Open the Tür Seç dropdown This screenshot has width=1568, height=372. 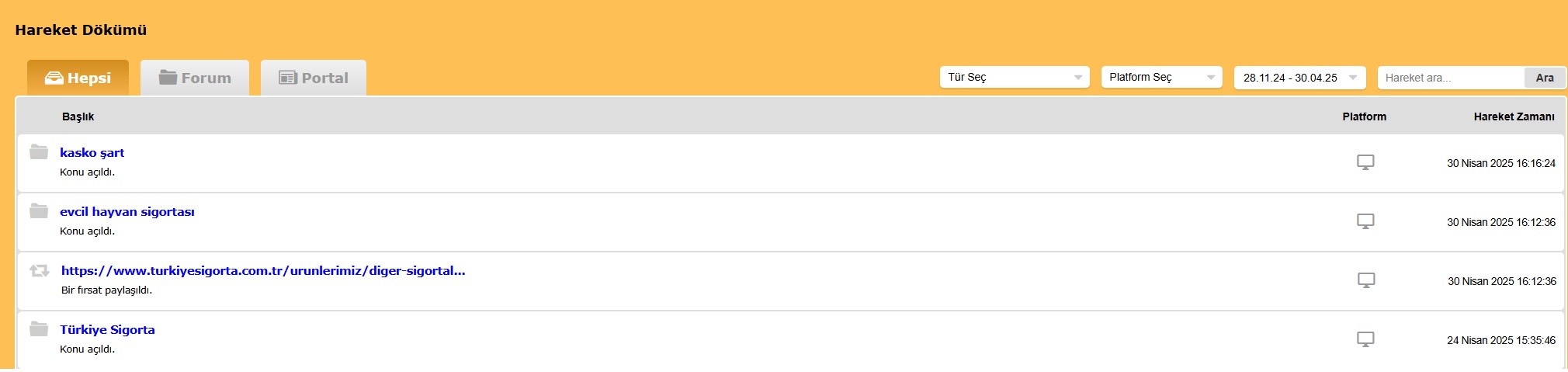[x=1015, y=77]
